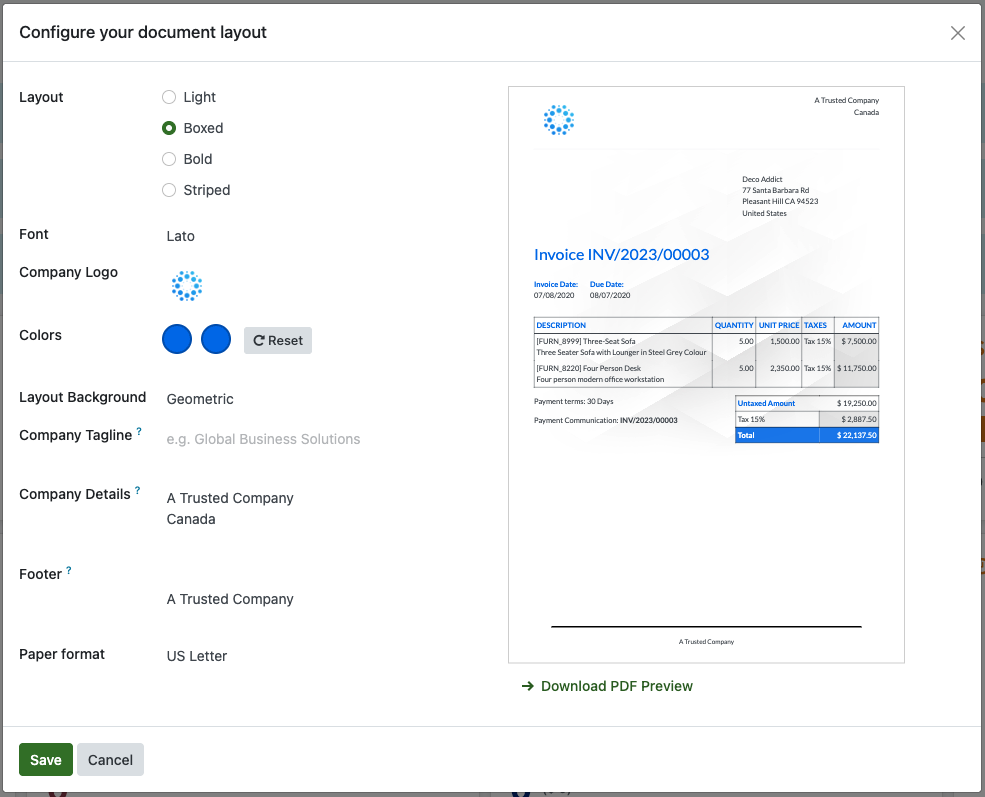Cancel the layout configuration
The height and width of the screenshot is (797, 985).
pos(110,760)
